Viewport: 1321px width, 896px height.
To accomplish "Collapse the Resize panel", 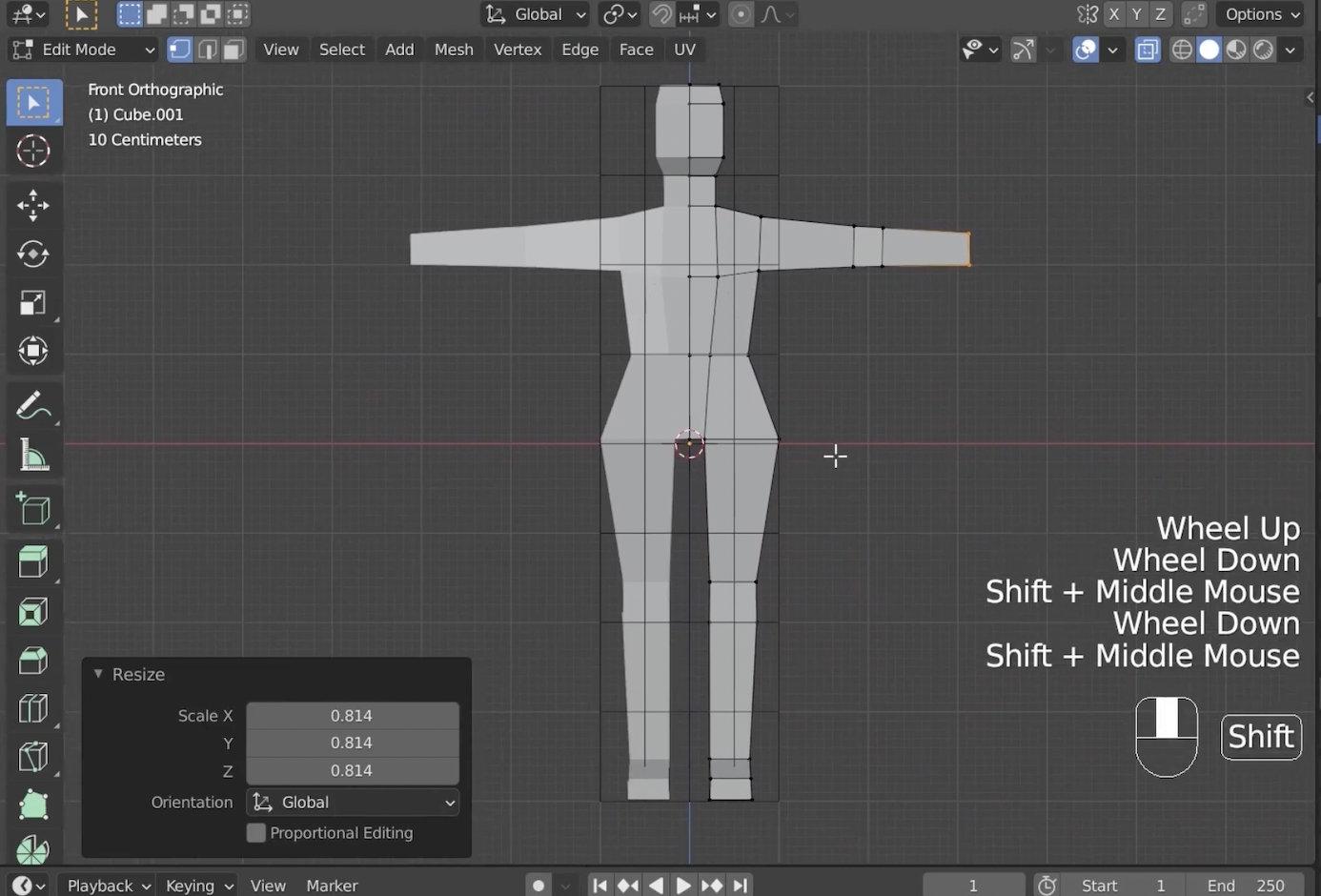I will click(98, 674).
